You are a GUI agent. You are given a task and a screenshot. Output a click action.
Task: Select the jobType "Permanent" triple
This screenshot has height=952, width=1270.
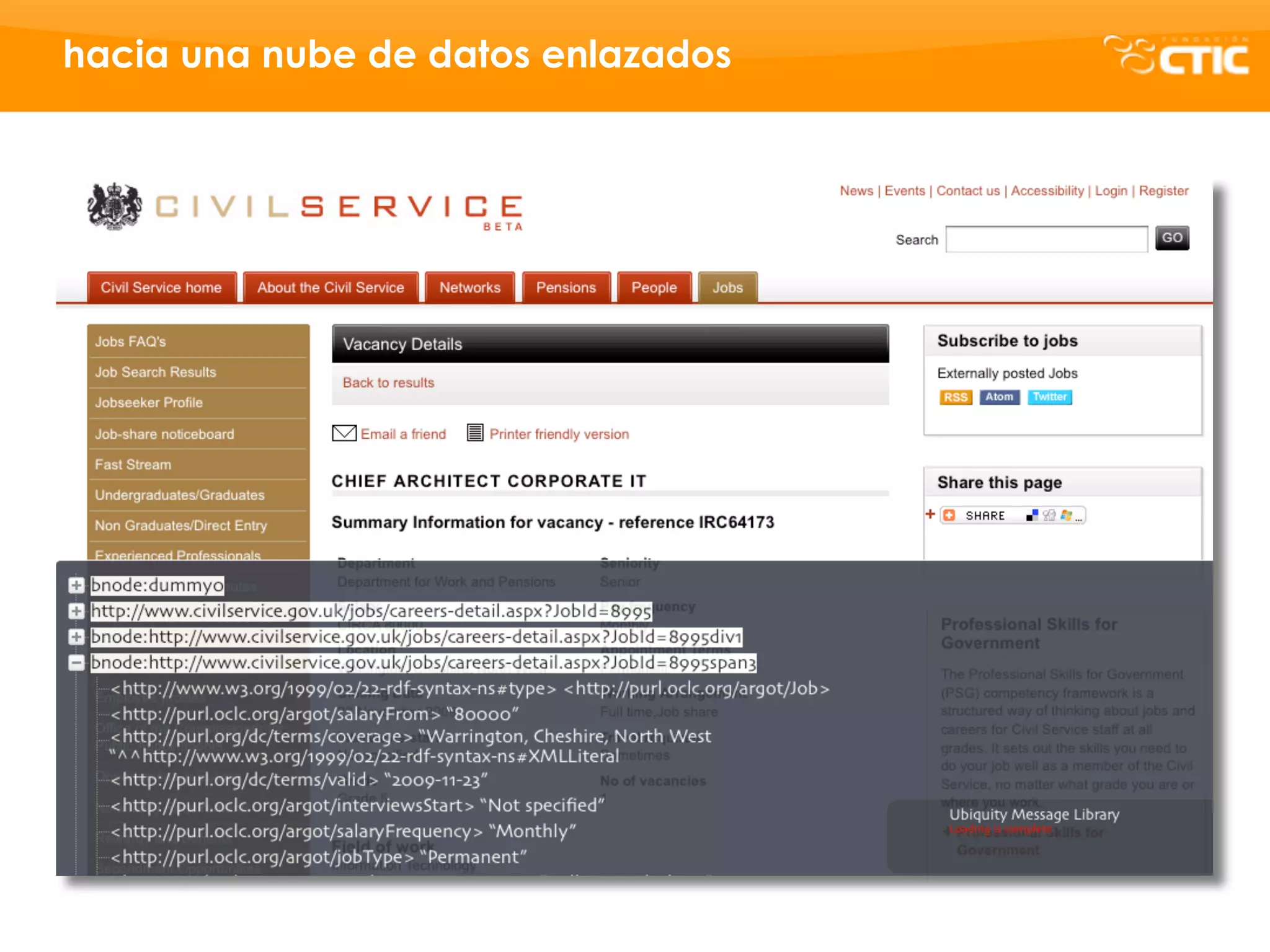[x=319, y=857]
